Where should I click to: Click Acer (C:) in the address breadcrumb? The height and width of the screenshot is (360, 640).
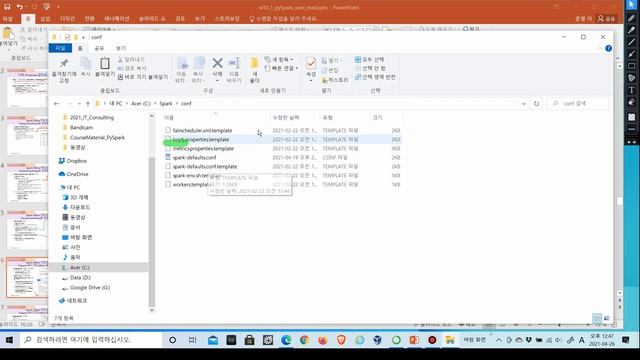pyautogui.click(x=141, y=104)
